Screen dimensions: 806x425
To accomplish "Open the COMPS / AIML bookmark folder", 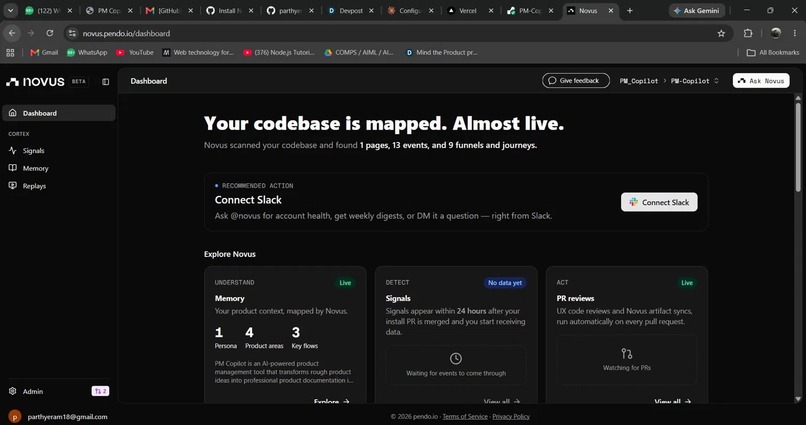I will point(359,52).
